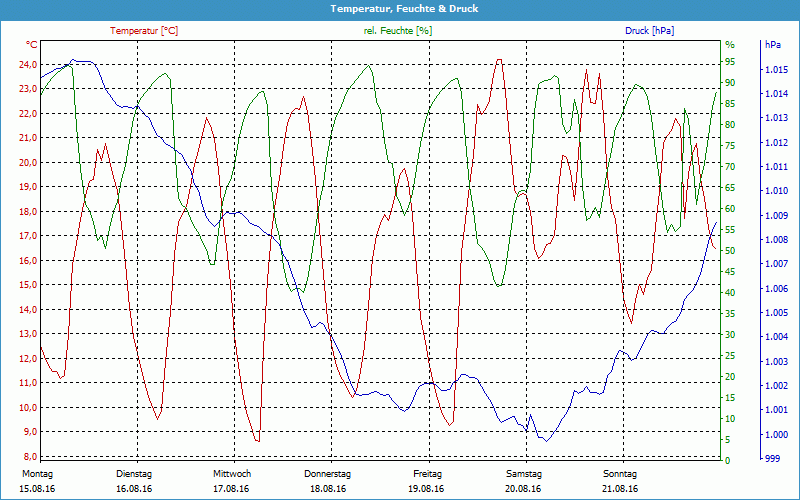Click the date '15.08.16'
Screen dimensions: 800x500
37,489
